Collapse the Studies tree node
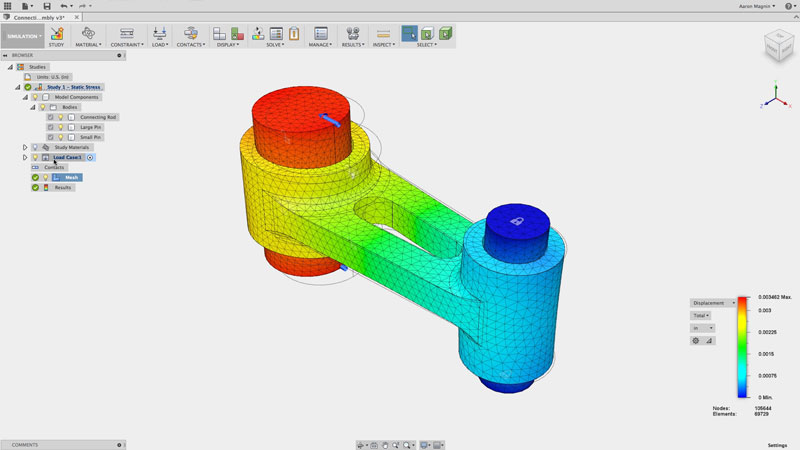The image size is (800, 450). 10,67
